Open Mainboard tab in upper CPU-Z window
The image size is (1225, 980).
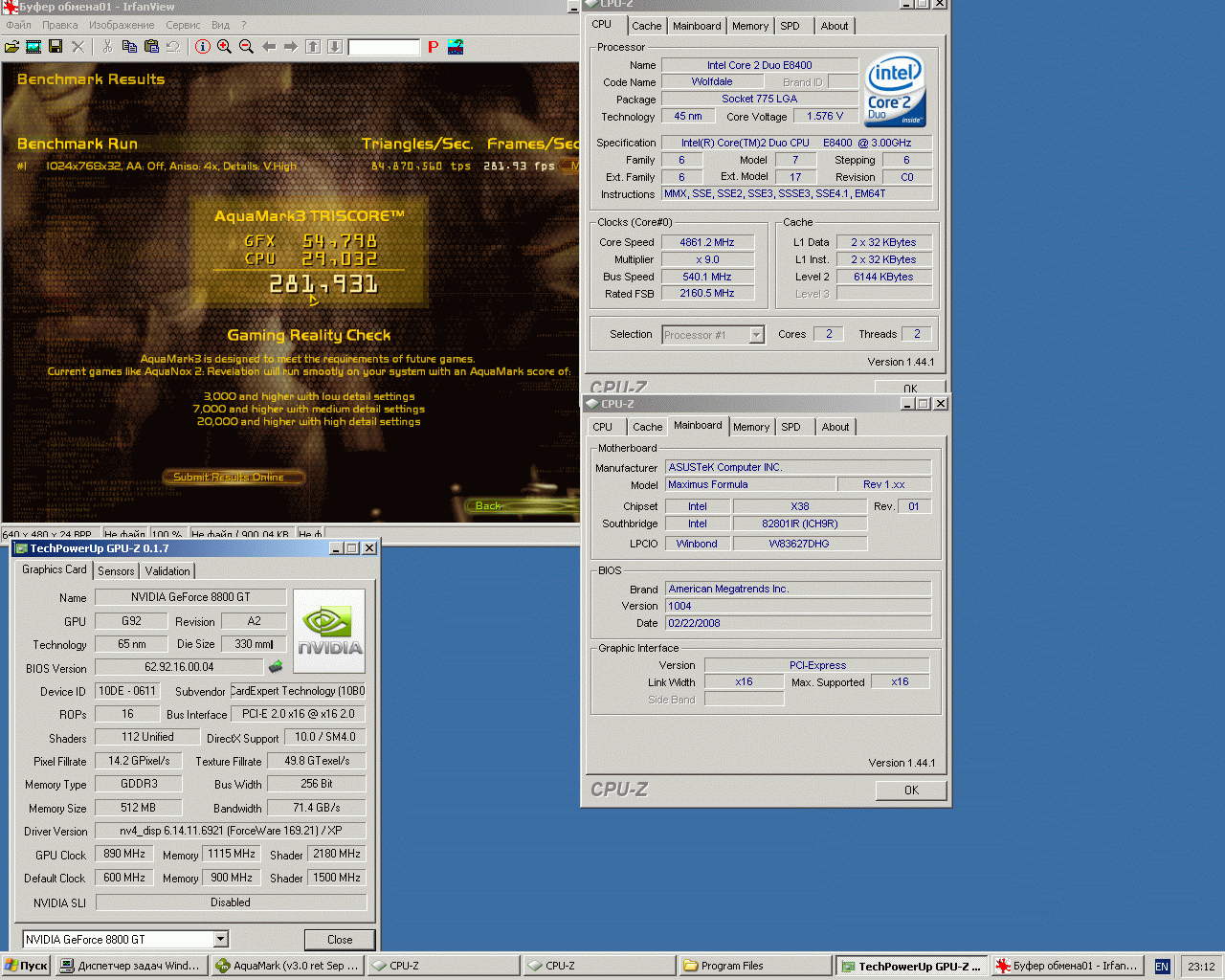pos(697,26)
